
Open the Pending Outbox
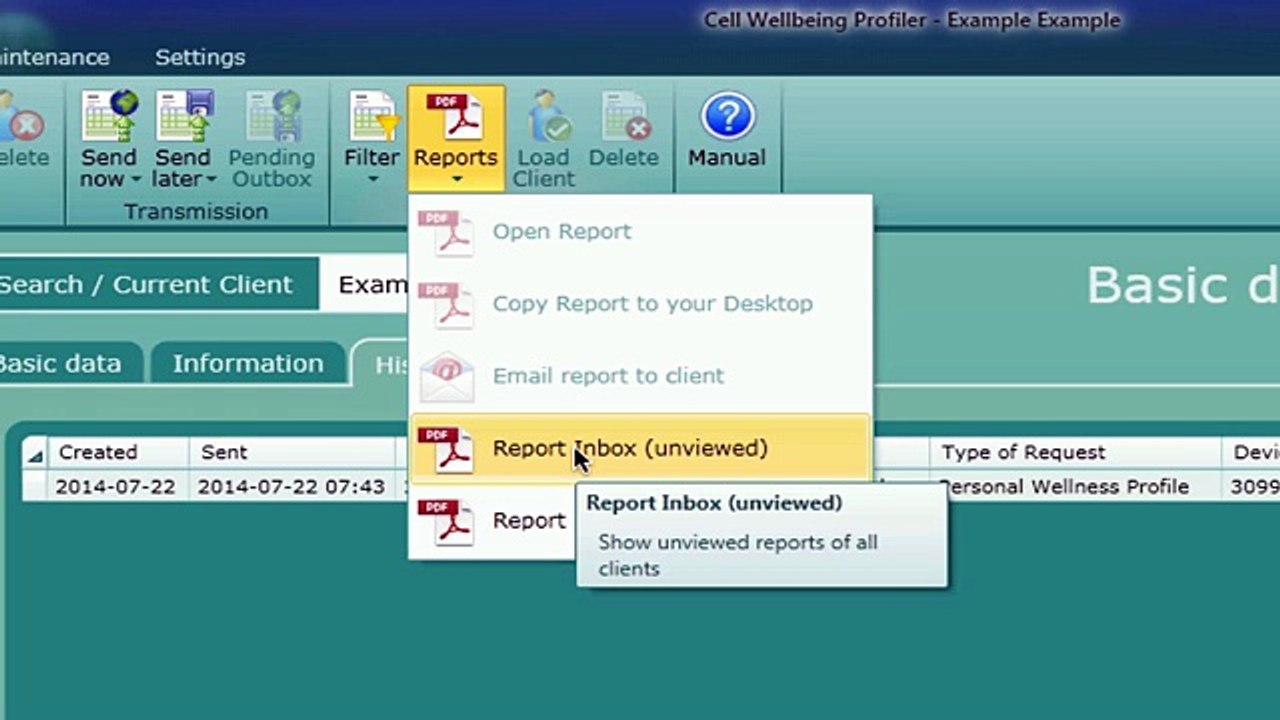(x=271, y=140)
